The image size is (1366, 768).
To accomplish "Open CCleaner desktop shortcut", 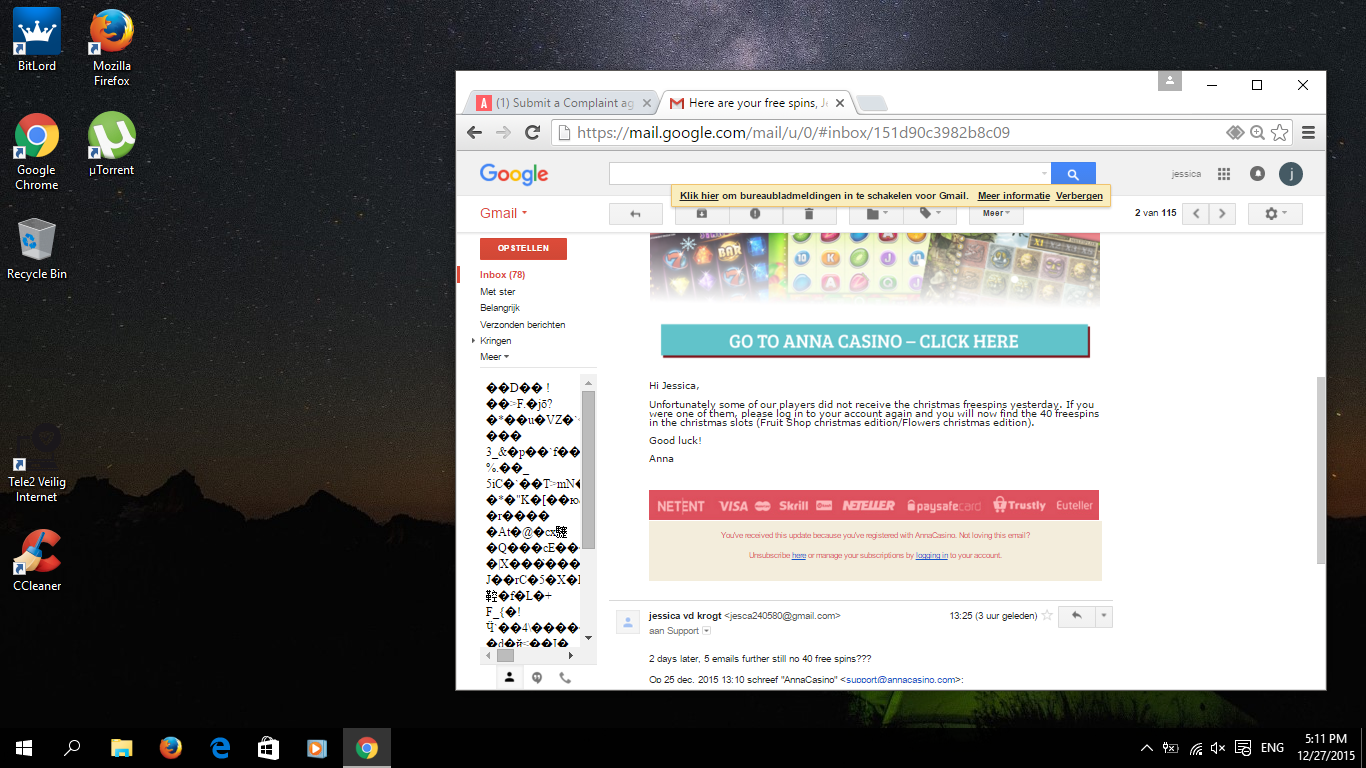I will click(x=37, y=560).
